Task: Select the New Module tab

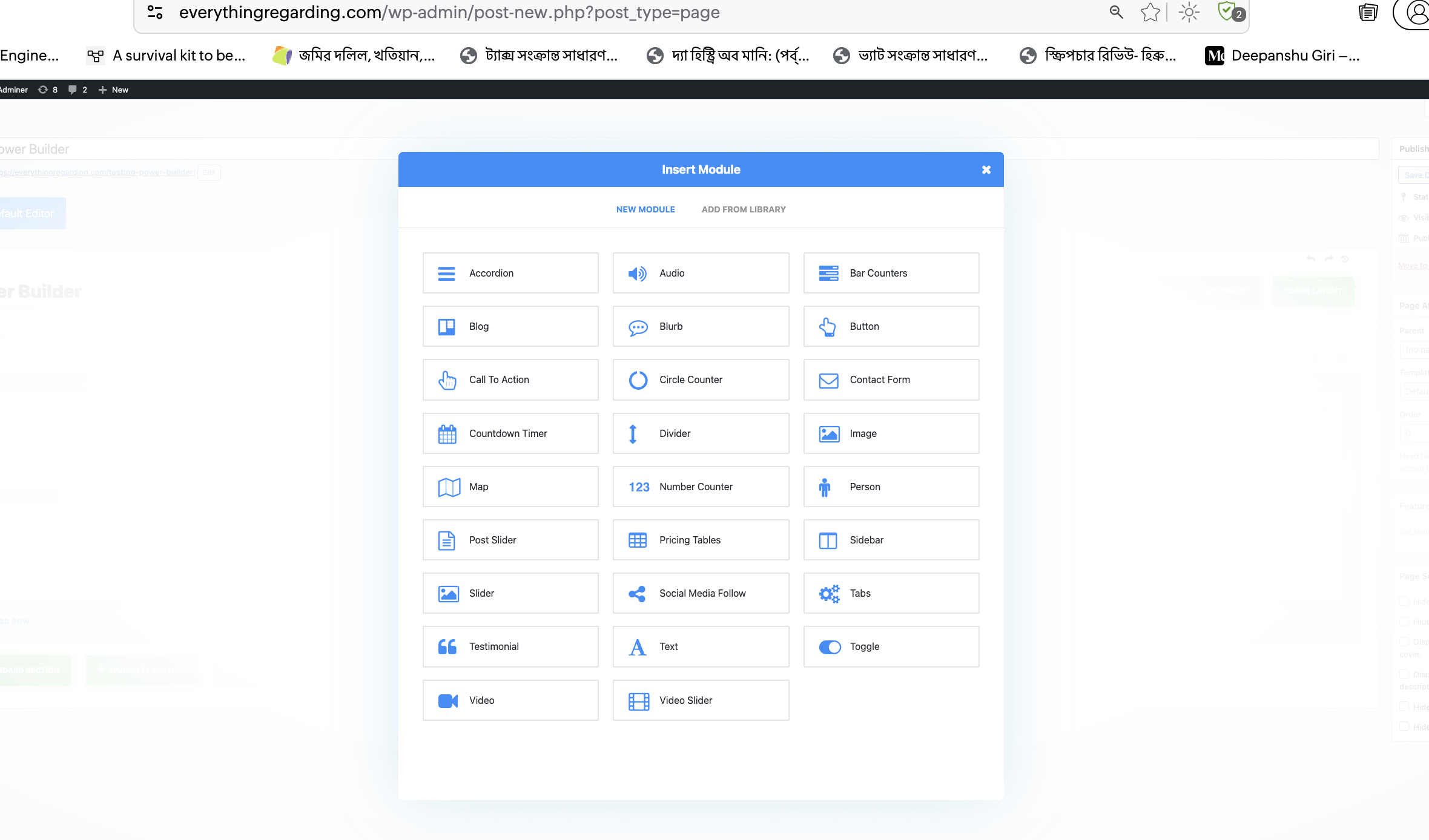Action: (x=645, y=209)
